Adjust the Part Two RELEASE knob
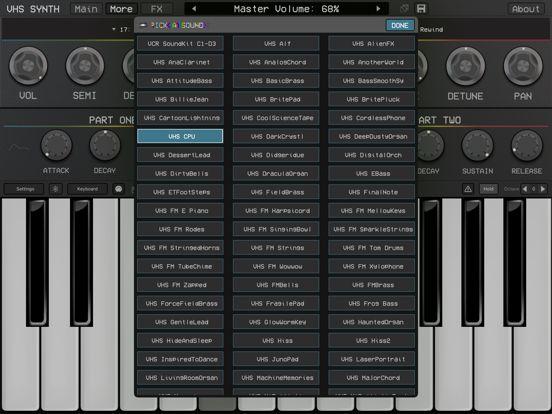The height and width of the screenshot is (414, 552). coord(527,145)
